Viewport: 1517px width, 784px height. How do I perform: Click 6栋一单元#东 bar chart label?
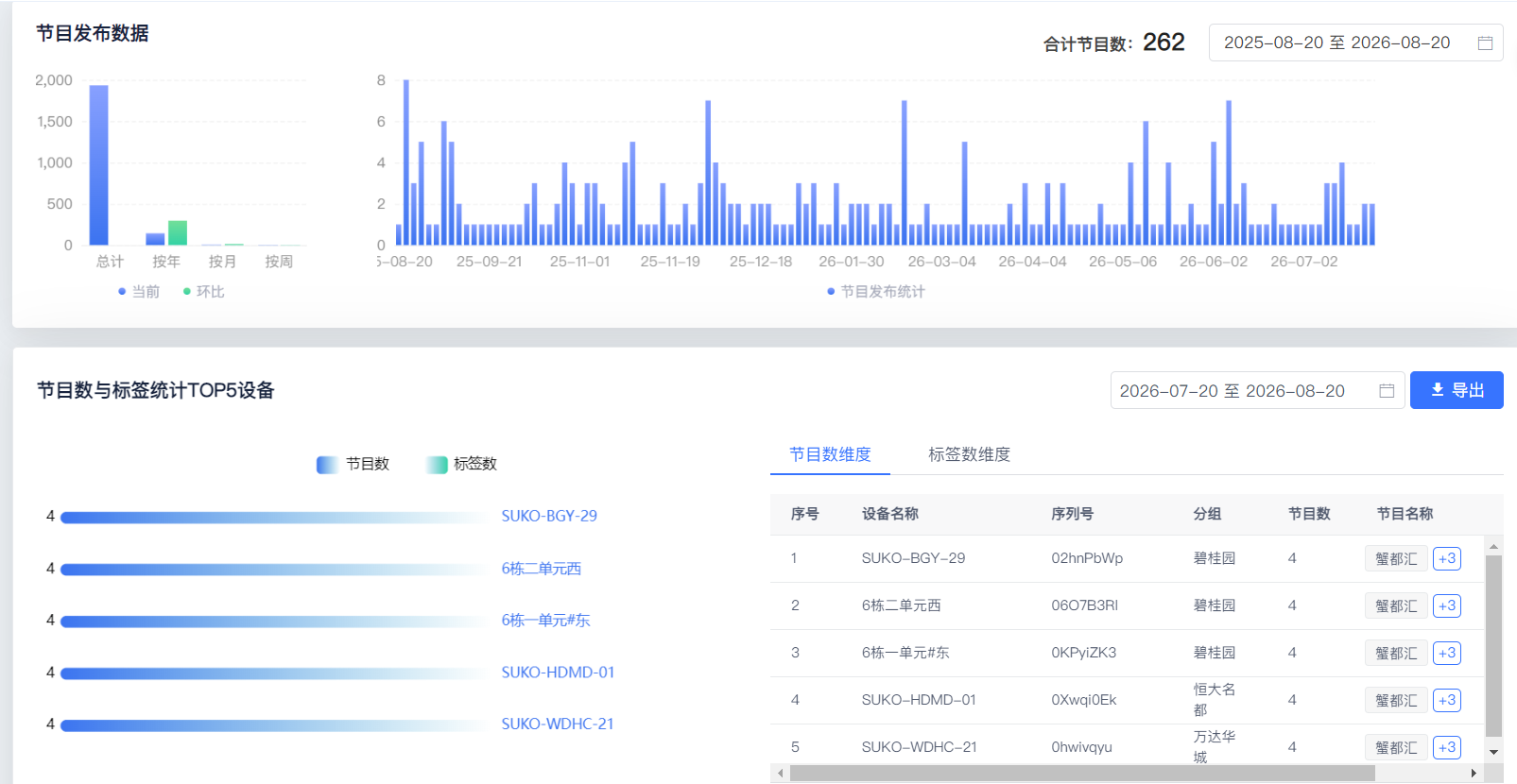(545, 621)
